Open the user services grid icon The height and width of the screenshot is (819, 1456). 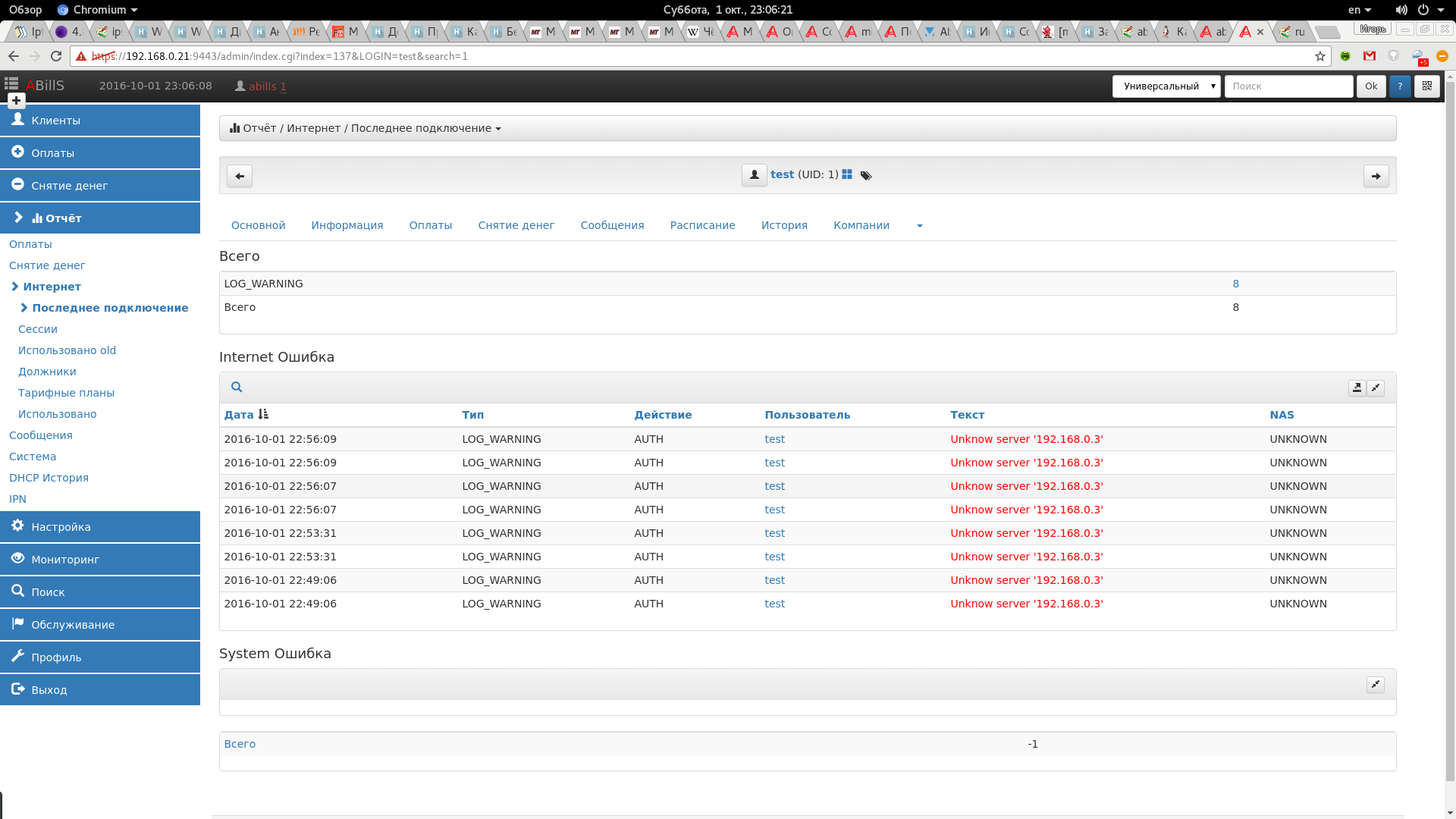[x=847, y=174]
